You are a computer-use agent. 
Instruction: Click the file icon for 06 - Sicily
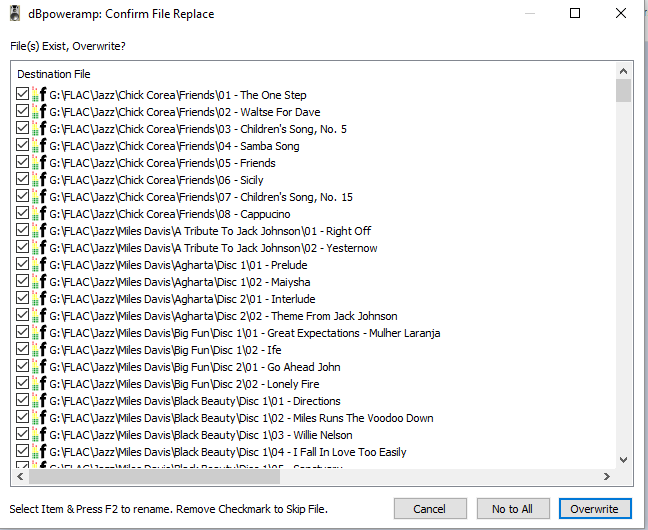point(39,180)
